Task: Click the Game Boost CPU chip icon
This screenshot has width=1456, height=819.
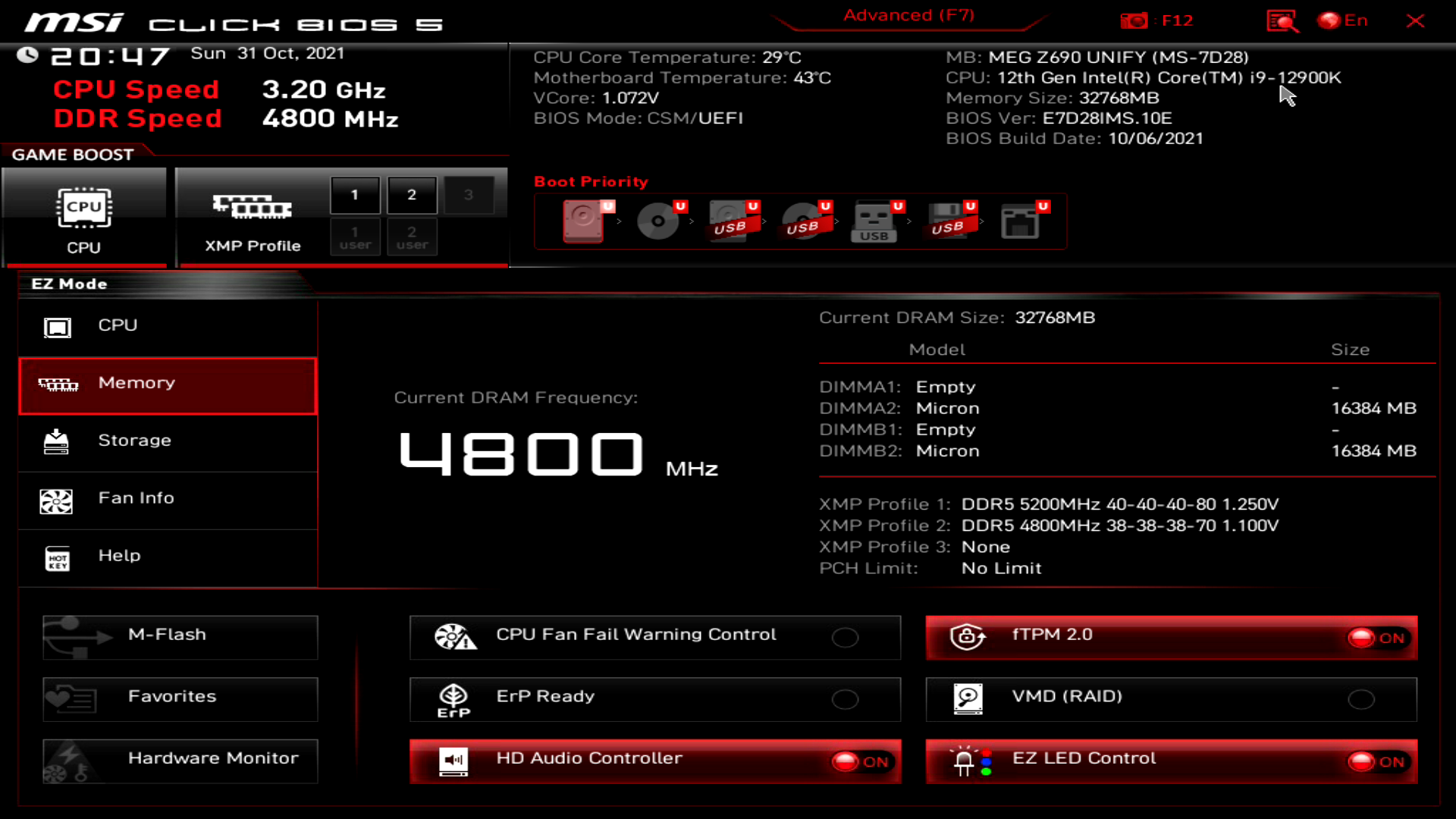Action: [83, 209]
